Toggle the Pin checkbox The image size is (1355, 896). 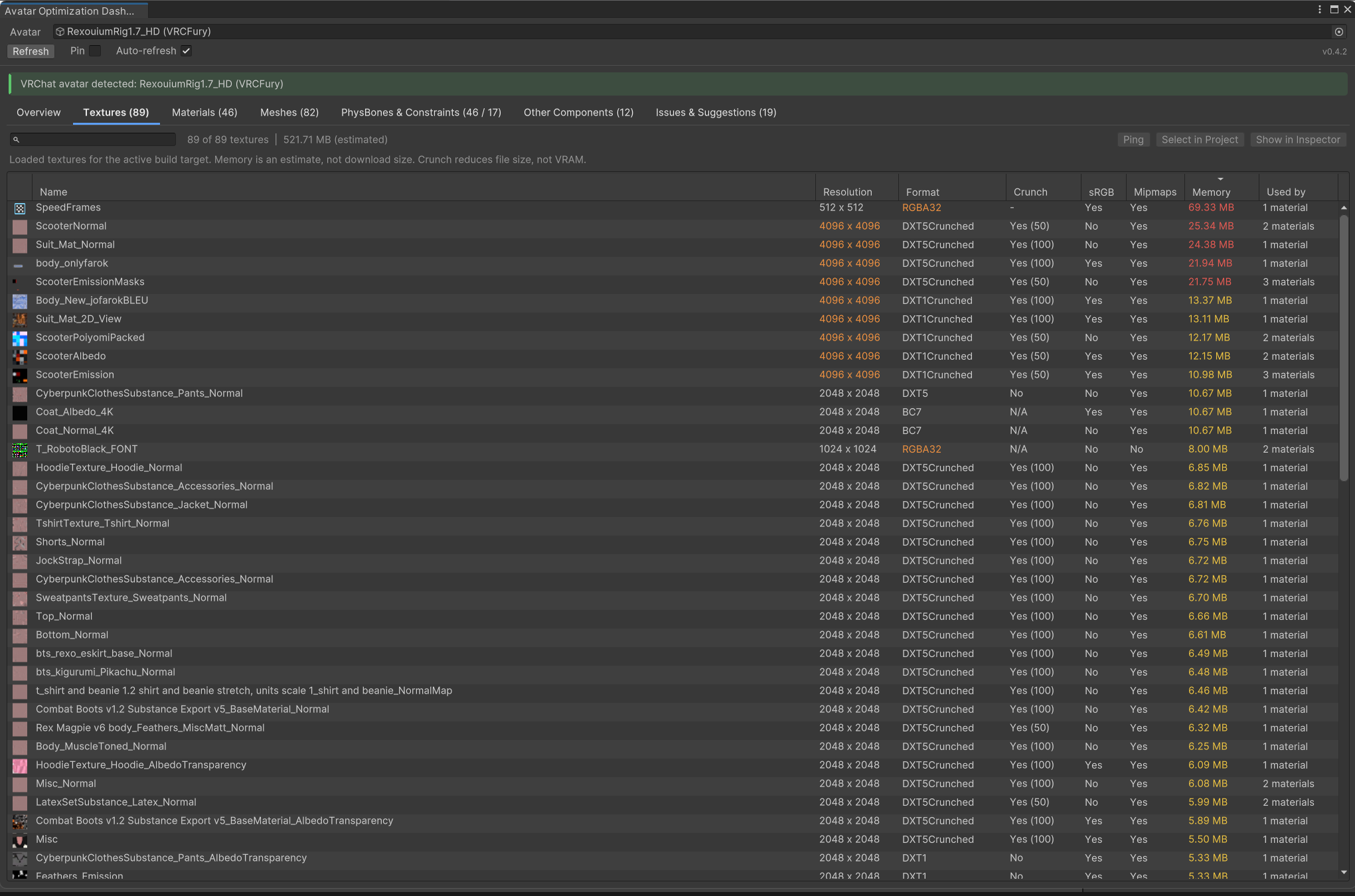click(x=95, y=51)
